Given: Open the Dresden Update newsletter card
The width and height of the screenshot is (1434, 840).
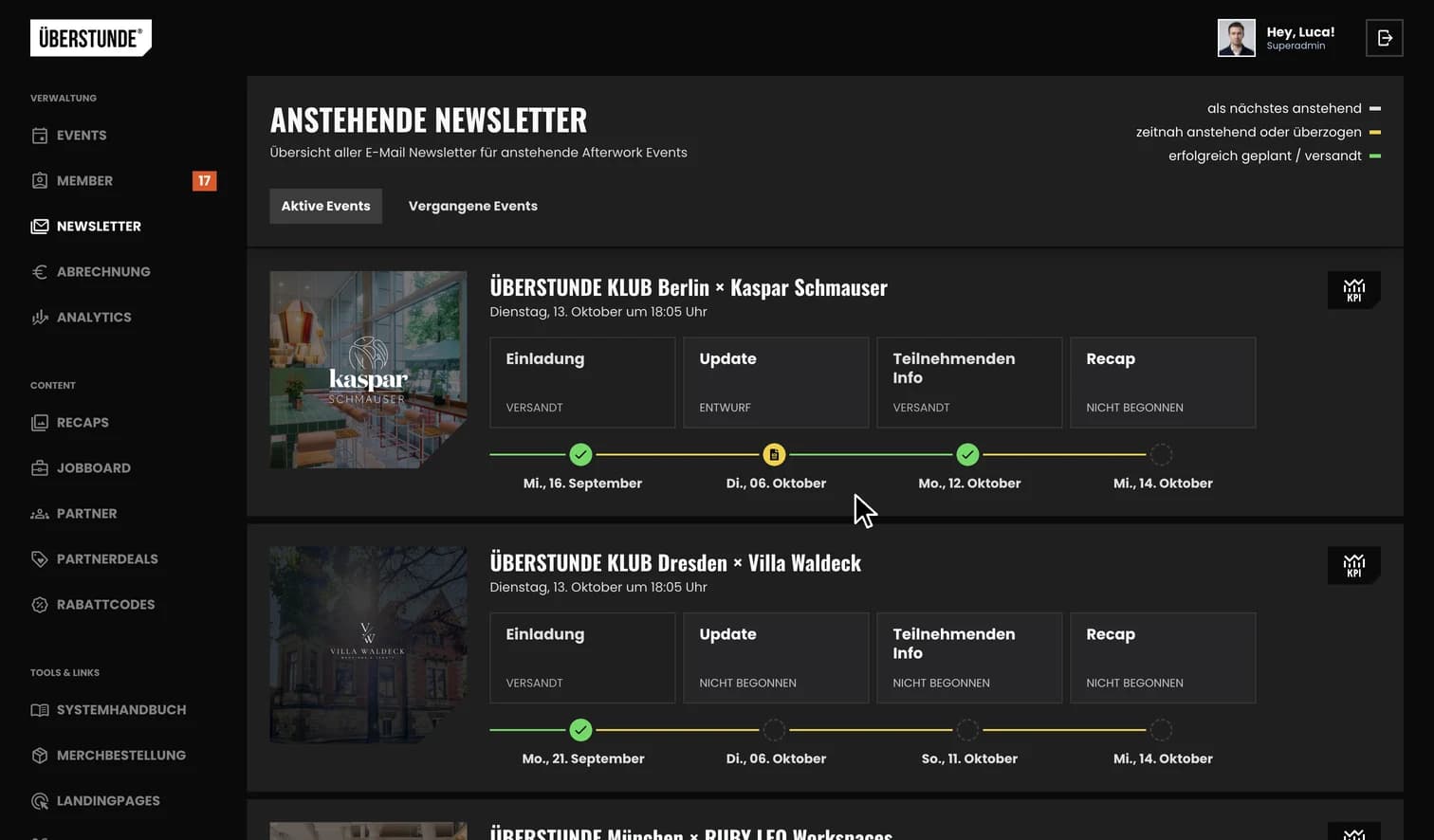Looking at the screenshot, I should (776, 658).
